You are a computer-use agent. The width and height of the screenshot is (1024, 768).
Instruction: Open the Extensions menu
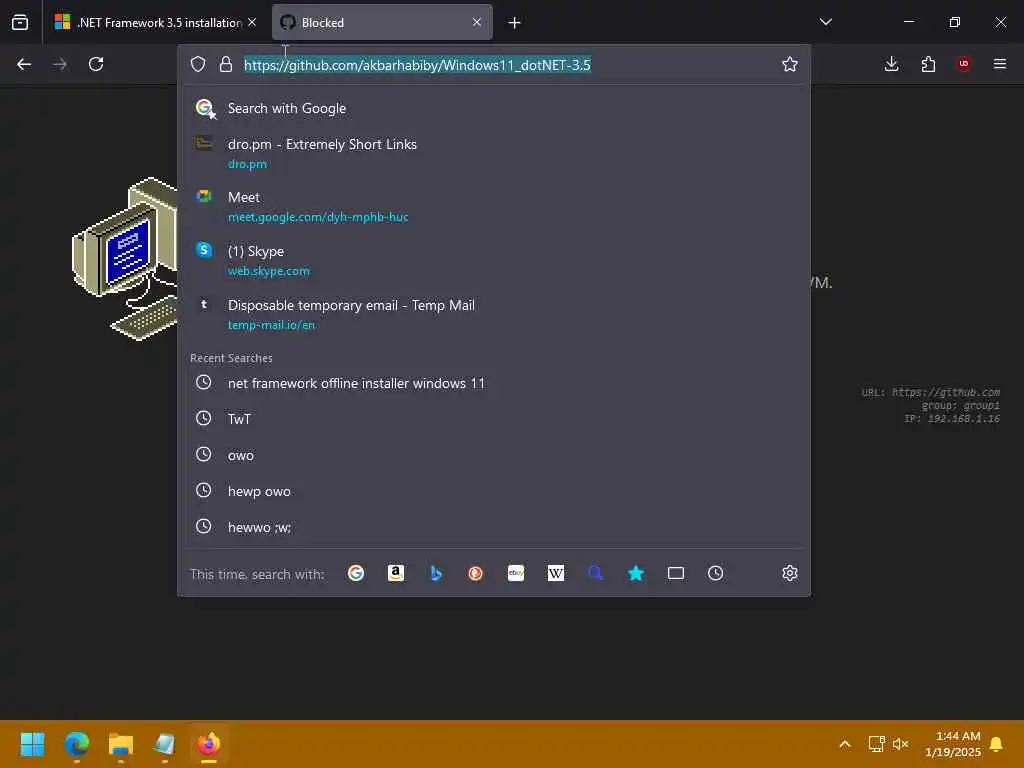pyautogui.click(x=928, y=64)
